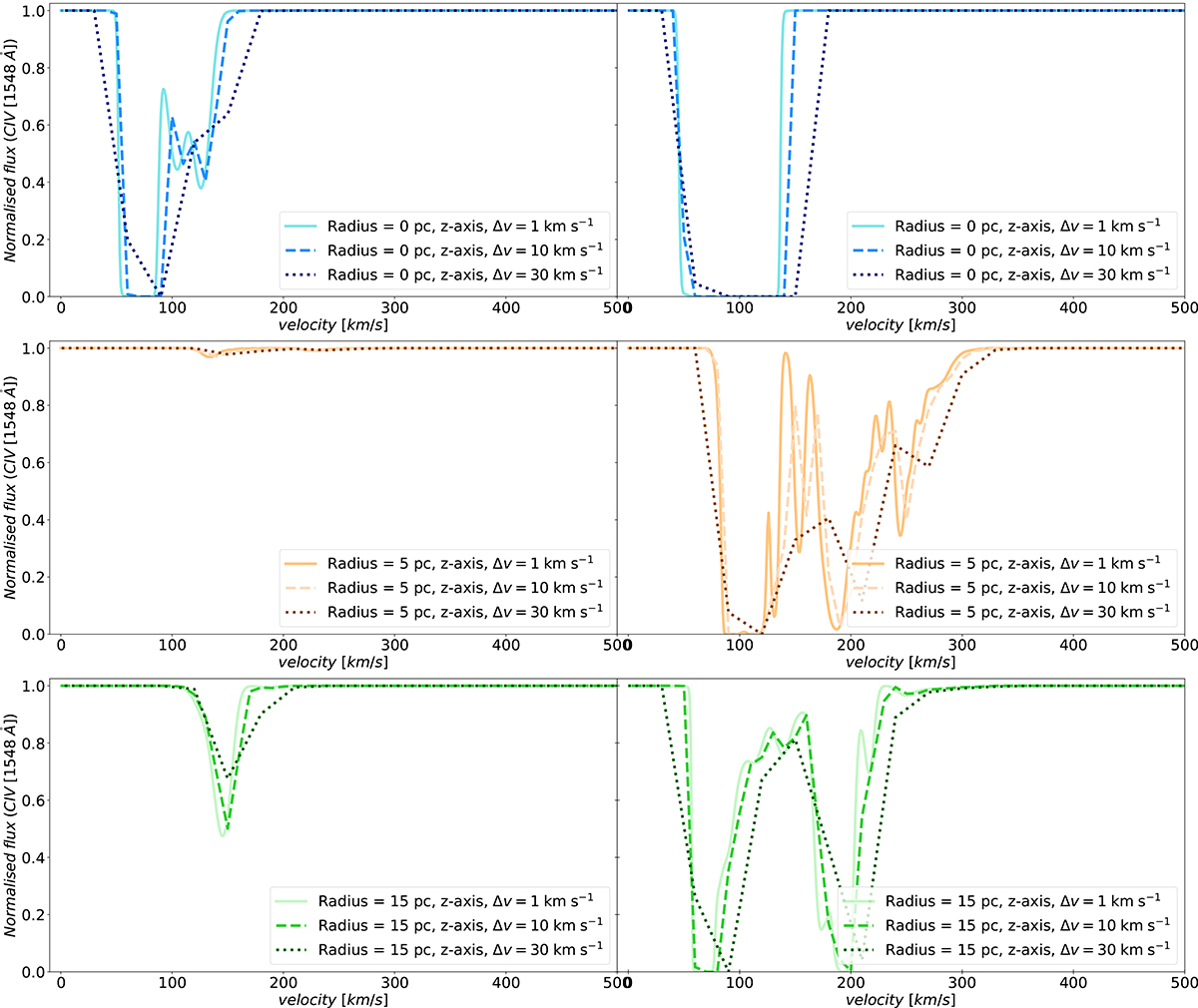Click the middle-left legend's Radius 5 pc Δv = 1 entry
This screenshot has width=1198, height=1008.
pyautogui.click(x=464, y=564)
